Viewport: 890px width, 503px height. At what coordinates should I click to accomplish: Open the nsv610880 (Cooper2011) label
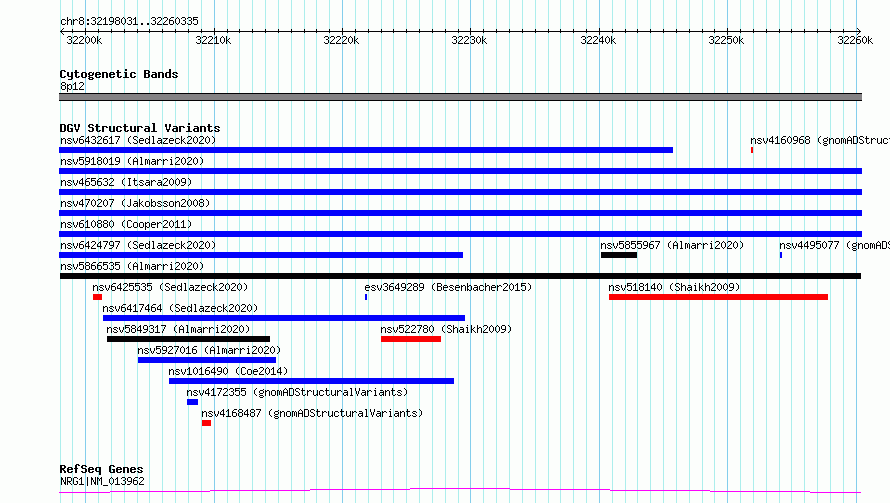tap(126, 224)
